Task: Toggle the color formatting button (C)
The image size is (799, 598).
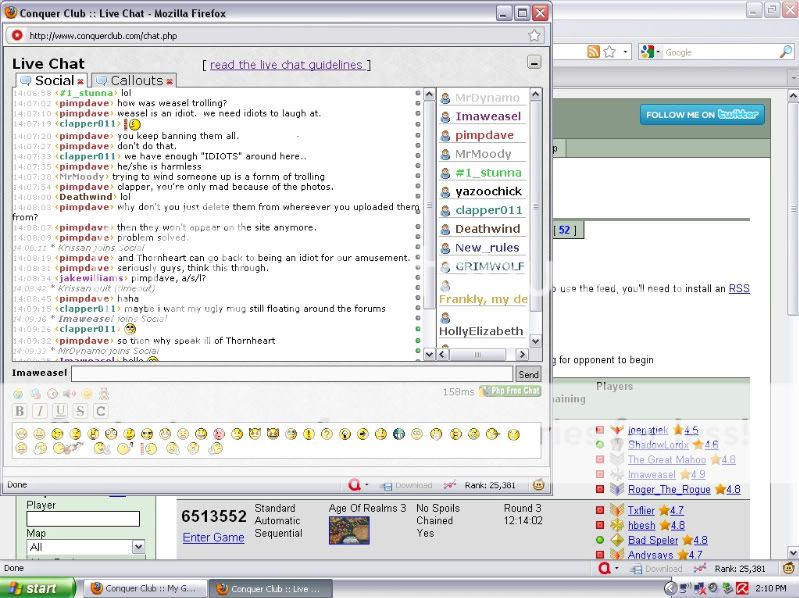Action: [101, 411]
